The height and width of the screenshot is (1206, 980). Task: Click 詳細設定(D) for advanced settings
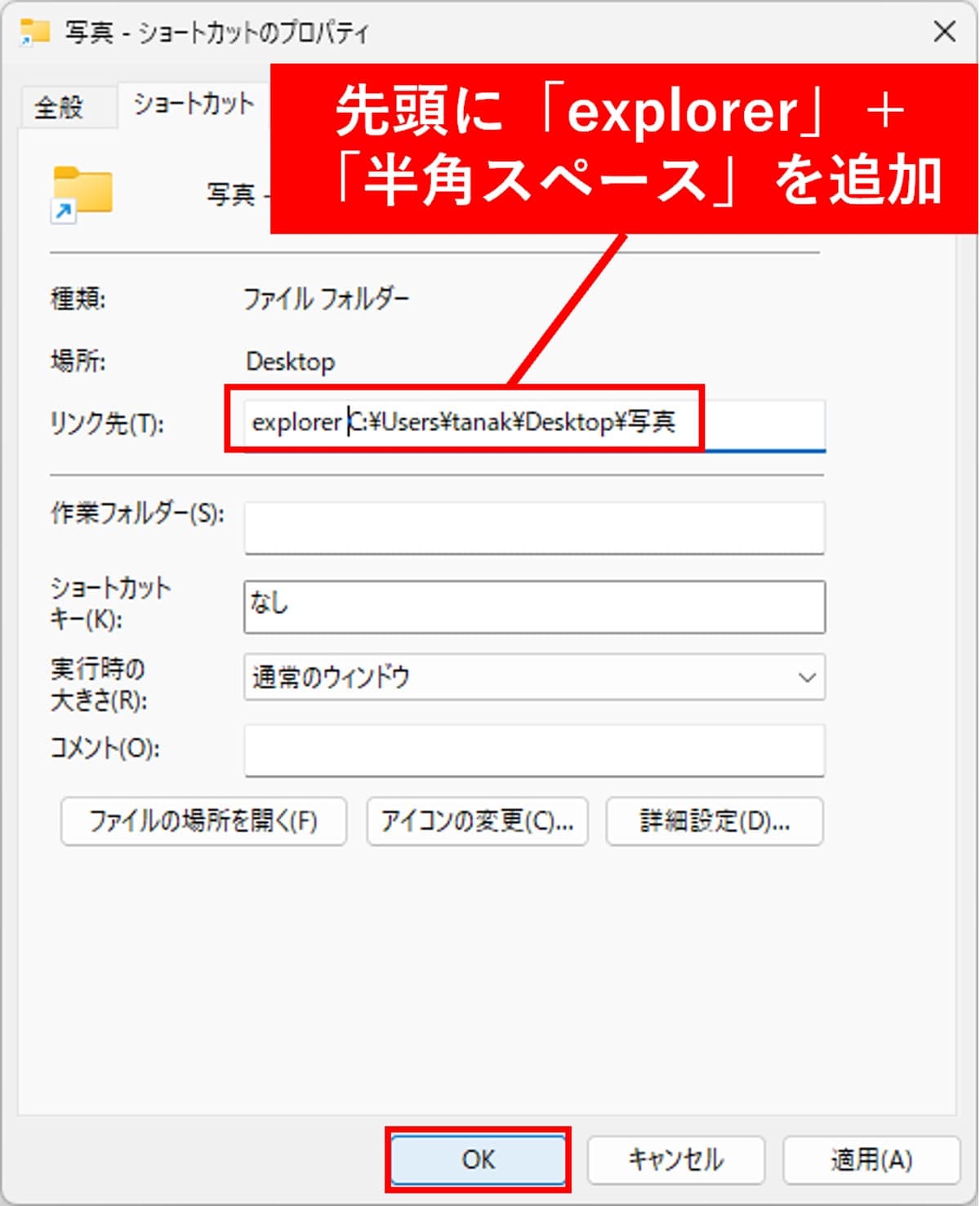pos(714,821)
